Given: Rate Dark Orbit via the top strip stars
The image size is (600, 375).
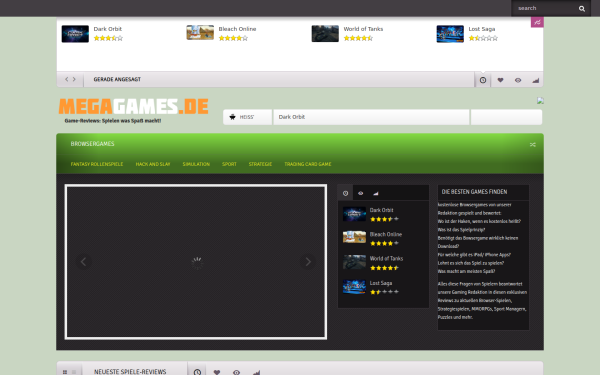Looking at the screenshot, I should pyautogui.click(x=108, y=38).
